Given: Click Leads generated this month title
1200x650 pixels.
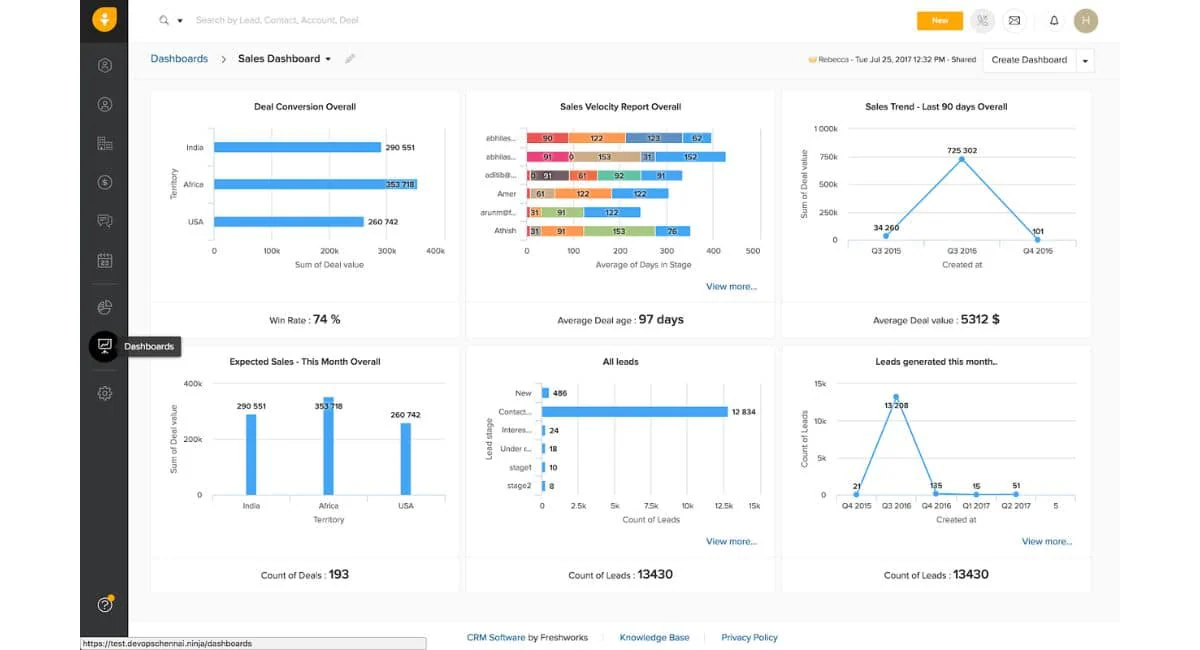Looking at the screenshot, I should [936, 362].
